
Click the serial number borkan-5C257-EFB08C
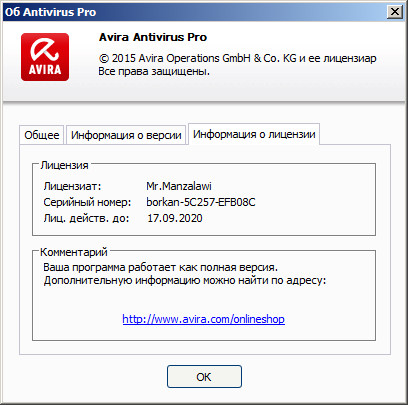[x=201, y=202]
